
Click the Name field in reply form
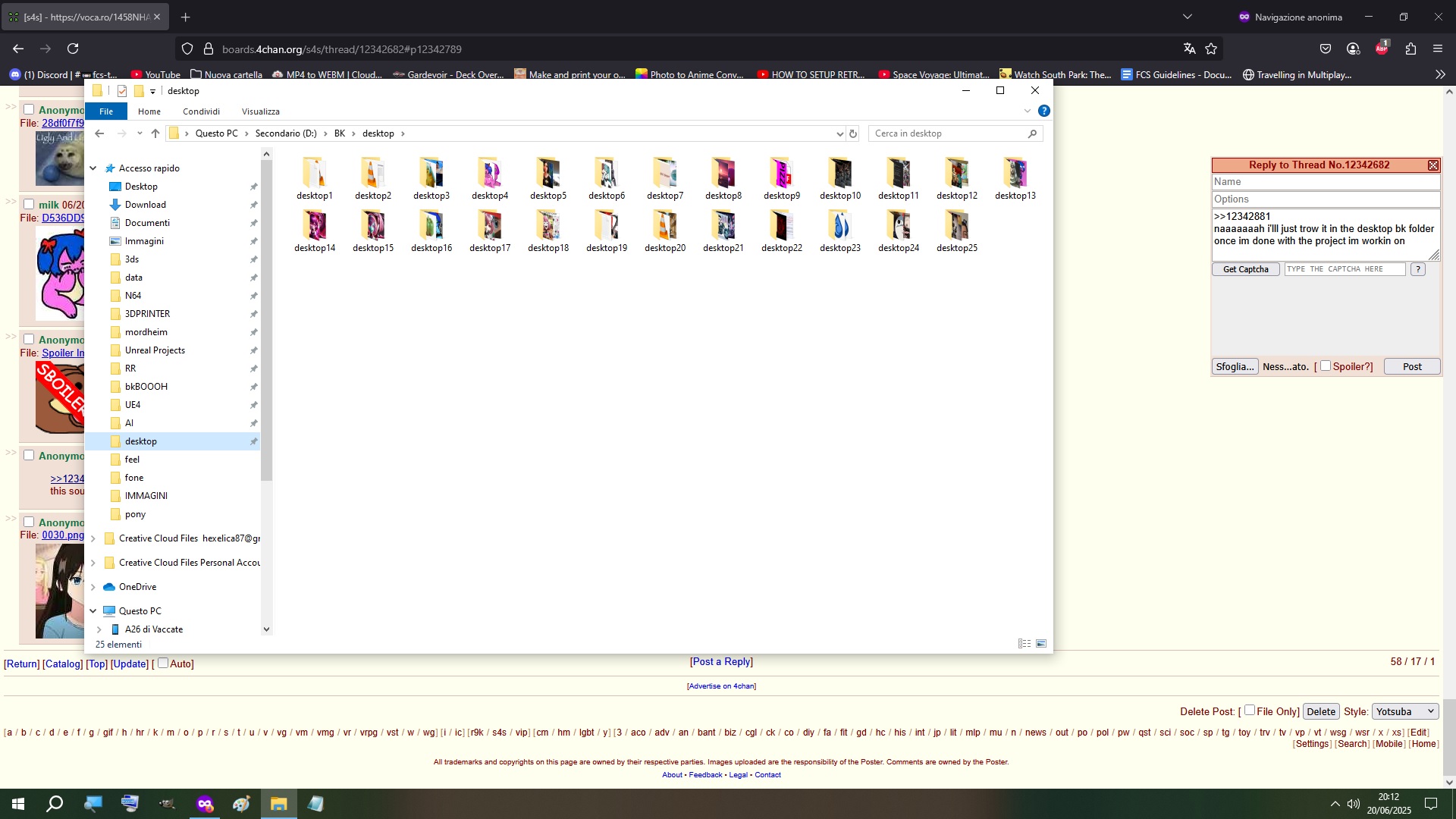click(1326, 182)
